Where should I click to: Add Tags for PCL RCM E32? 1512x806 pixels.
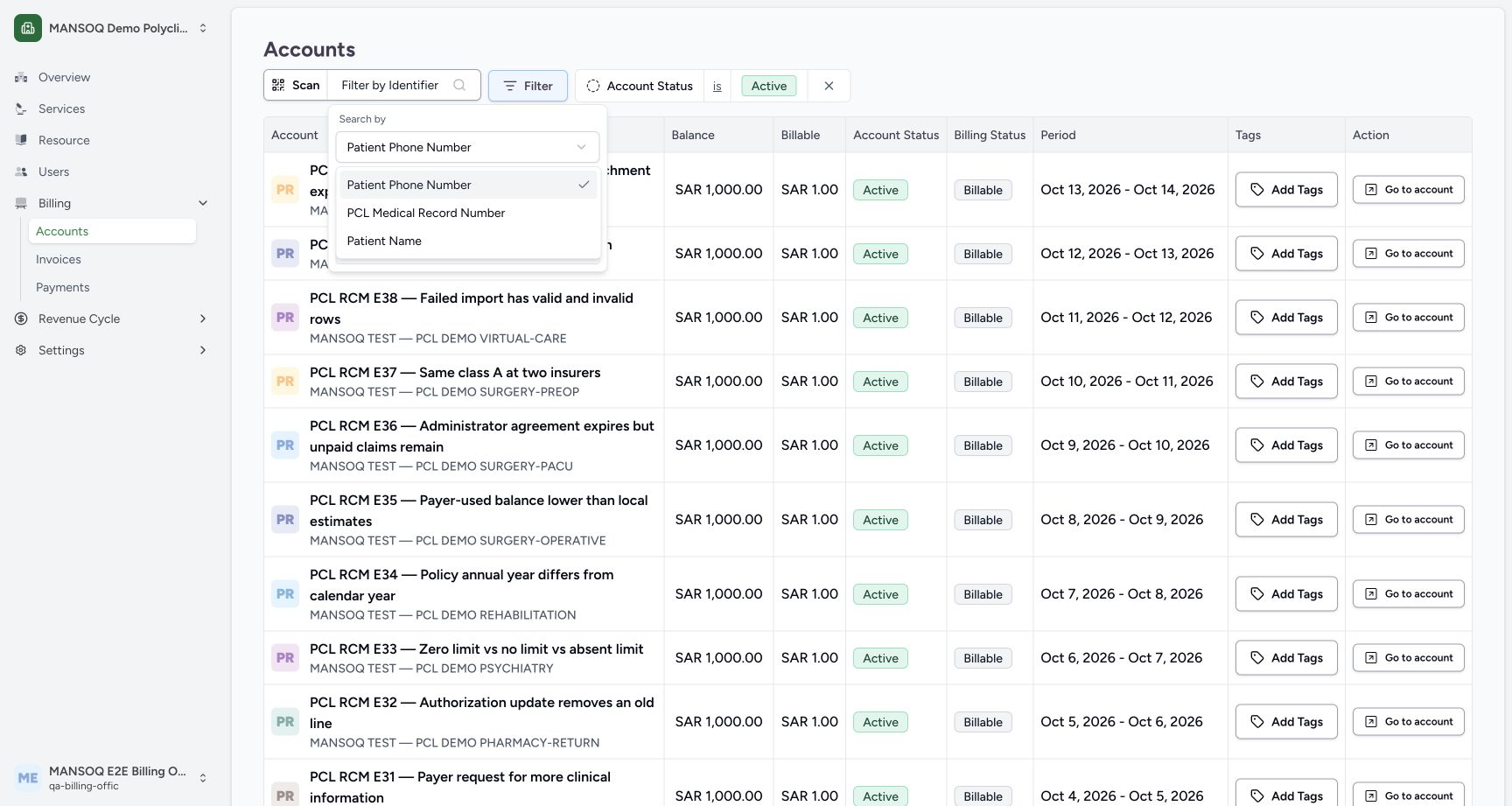(1286, 721)
